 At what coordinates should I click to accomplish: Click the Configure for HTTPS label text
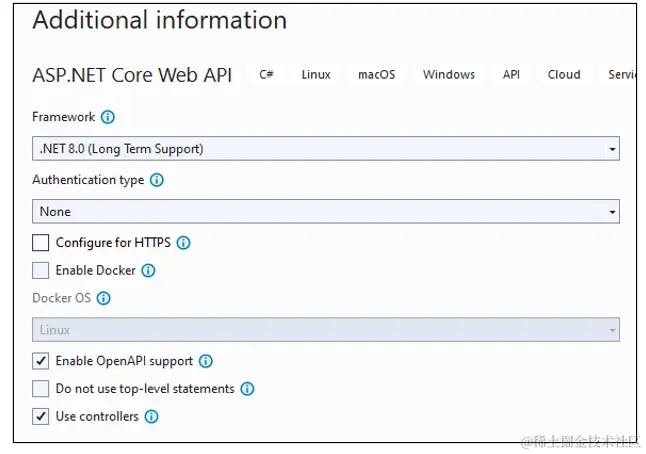(x=113, y=243)
